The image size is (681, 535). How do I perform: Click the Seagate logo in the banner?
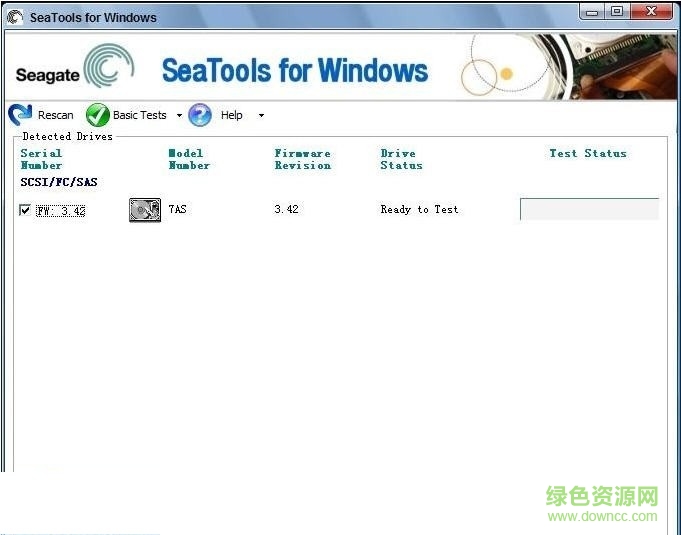point(75,66)
